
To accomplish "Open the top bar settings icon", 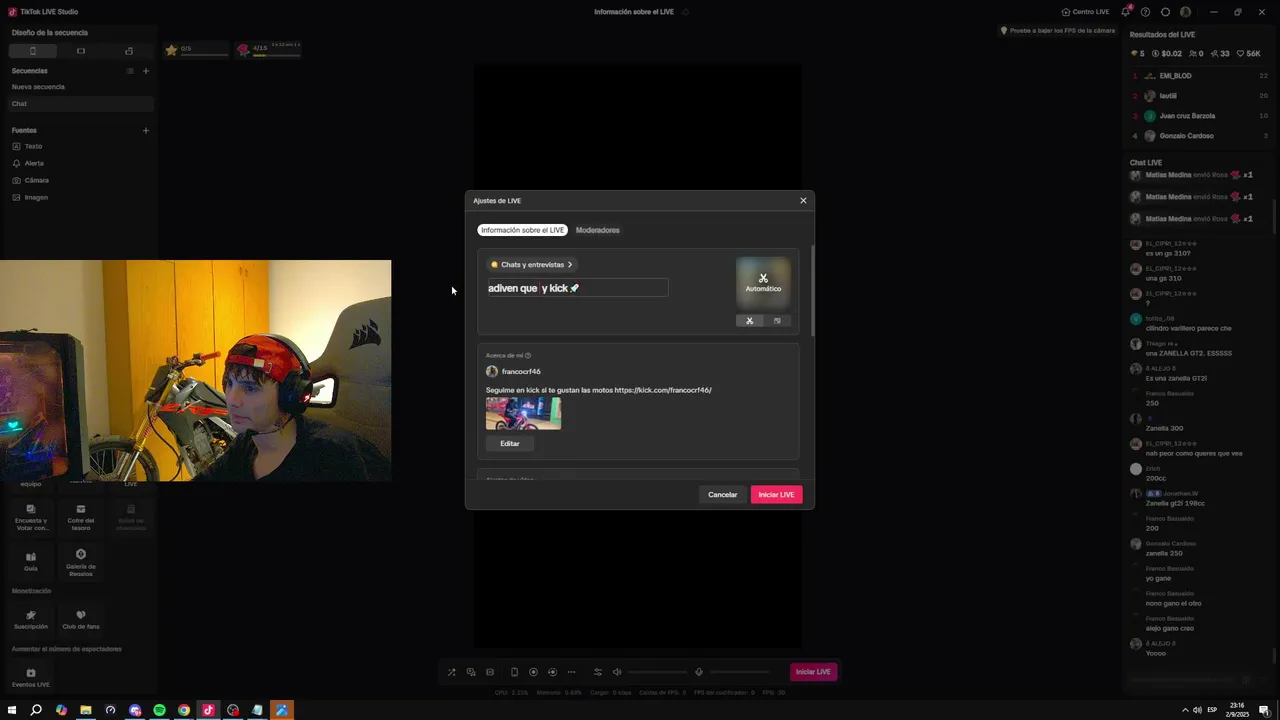I will (x=1165, y=12).
